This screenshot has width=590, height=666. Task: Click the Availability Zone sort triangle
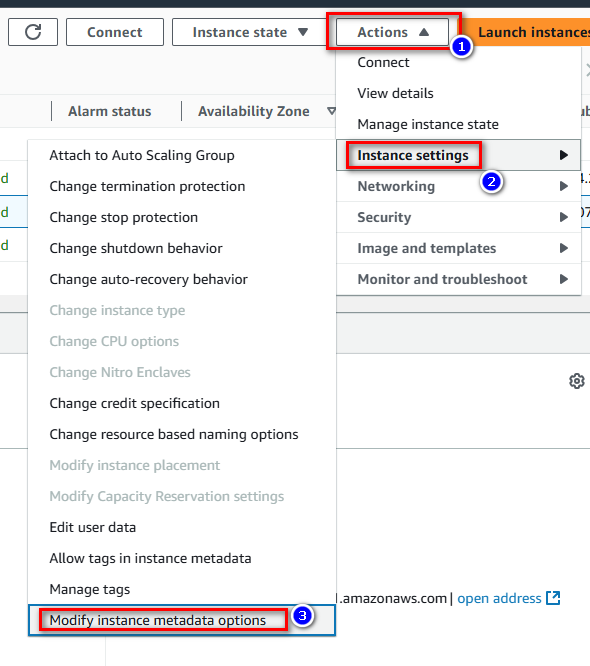(x=331, y=111)
